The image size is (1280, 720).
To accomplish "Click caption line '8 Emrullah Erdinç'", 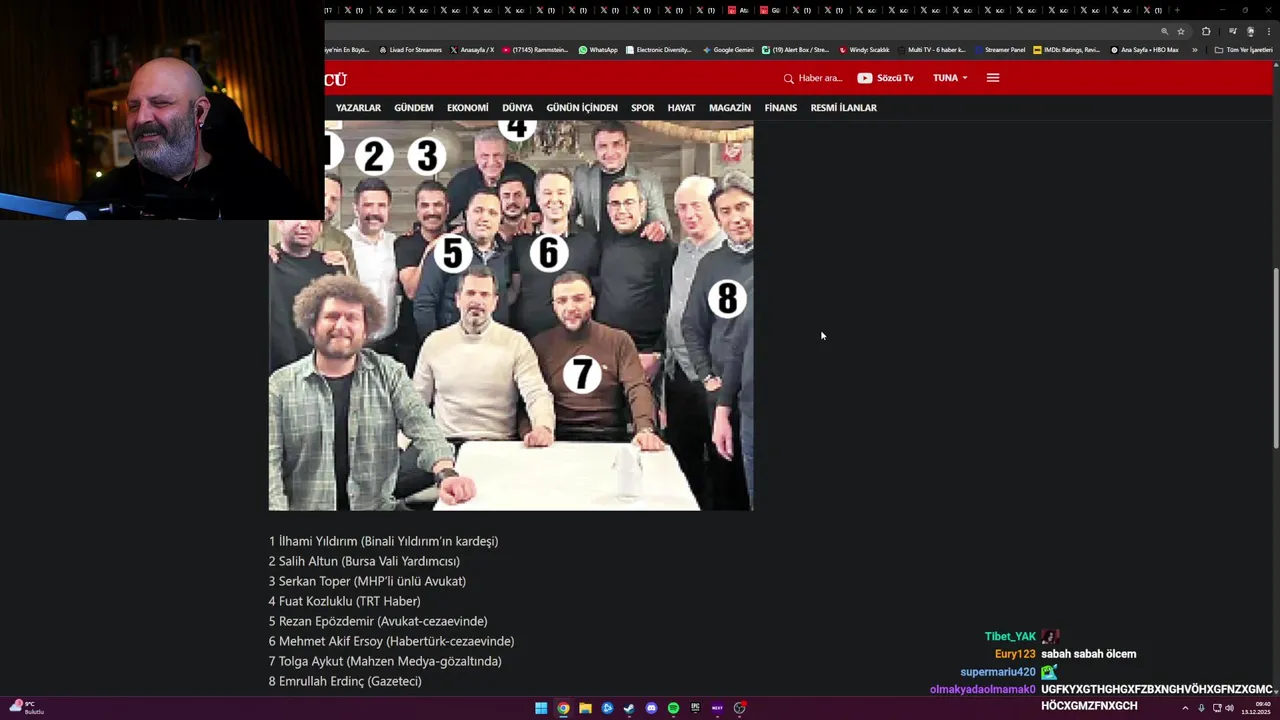I will 345,681.
